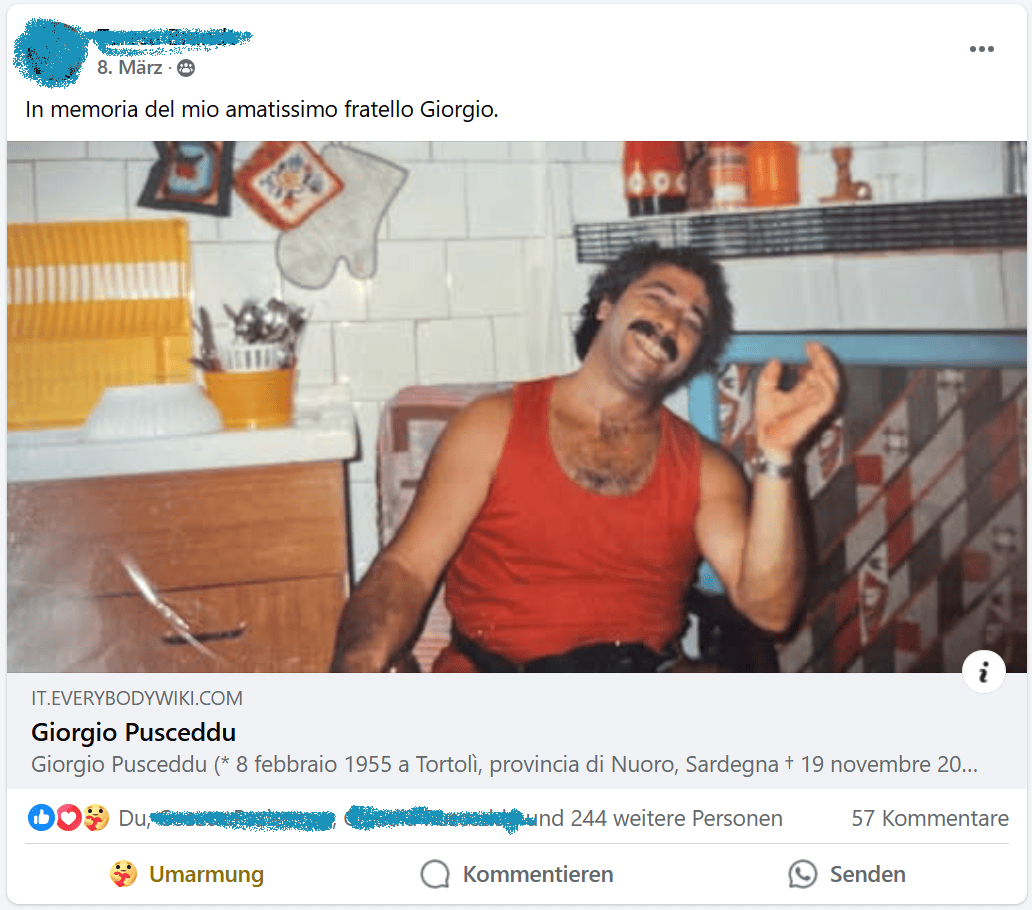Select the Kommentieren button
Viewport: 1032px width, 910px height.
(517, 874)
